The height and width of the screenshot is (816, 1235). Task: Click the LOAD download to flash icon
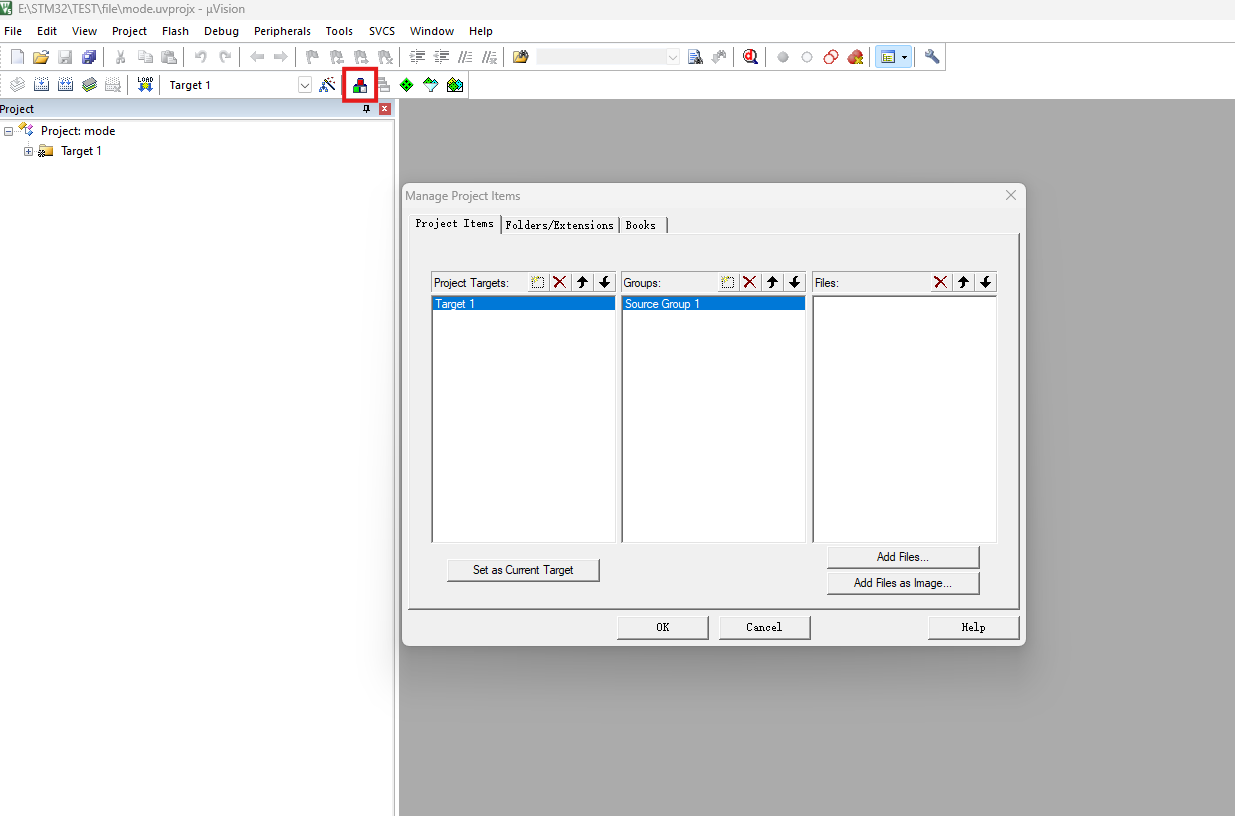click(x=145, y=85)
